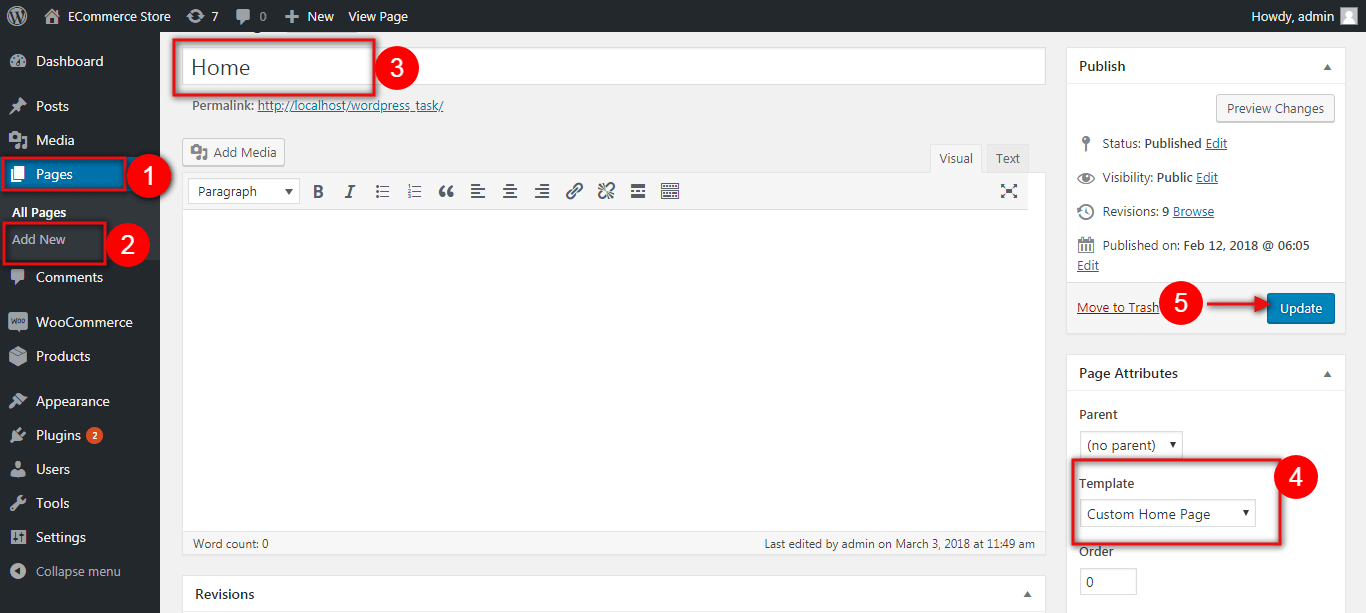Collapse the admin sidebar menu
The height and width of the screenshot is (613, 1366).
tap(77, 572)
